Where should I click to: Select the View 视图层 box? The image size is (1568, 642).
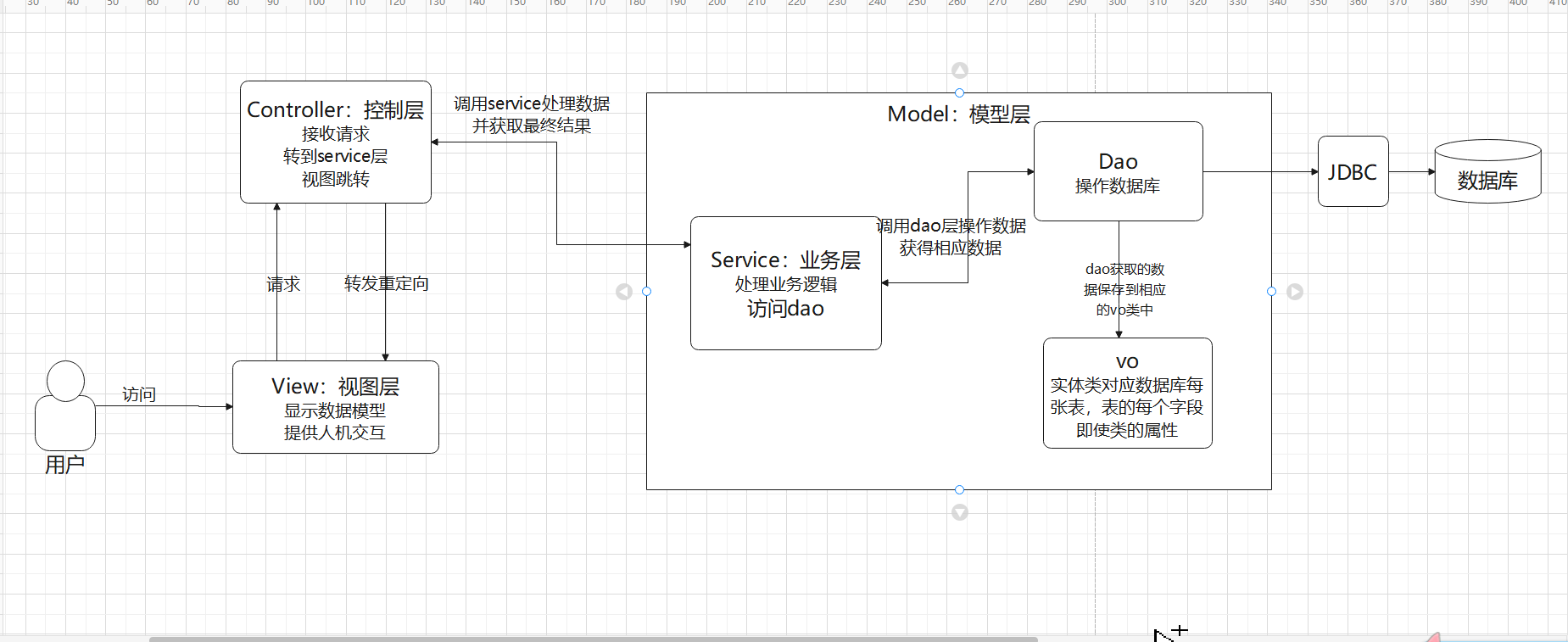(336, 407)
